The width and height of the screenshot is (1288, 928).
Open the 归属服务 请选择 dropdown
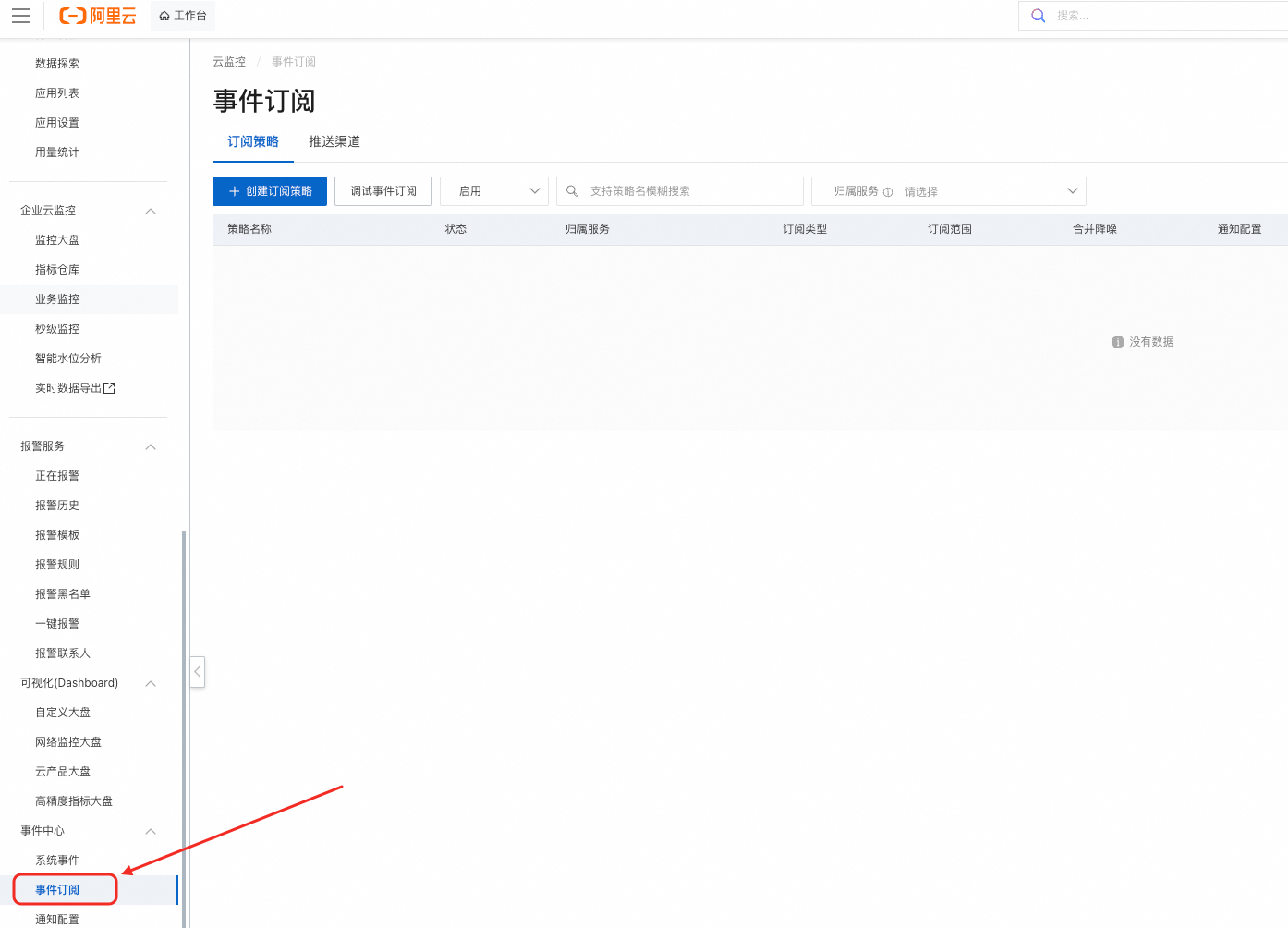[949, 191]
